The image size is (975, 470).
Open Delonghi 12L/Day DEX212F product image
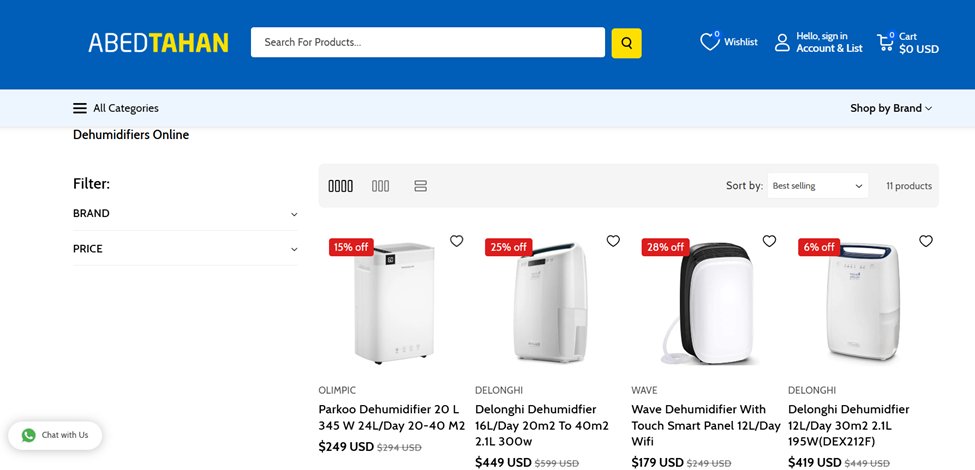pyautogui.click(x=862, y=303)
